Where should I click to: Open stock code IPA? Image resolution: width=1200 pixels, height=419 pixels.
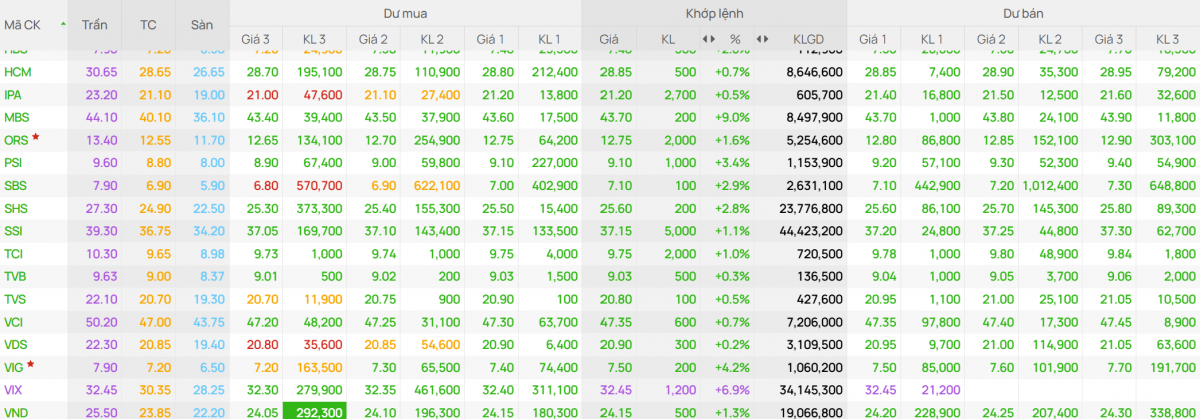[13, 95]
